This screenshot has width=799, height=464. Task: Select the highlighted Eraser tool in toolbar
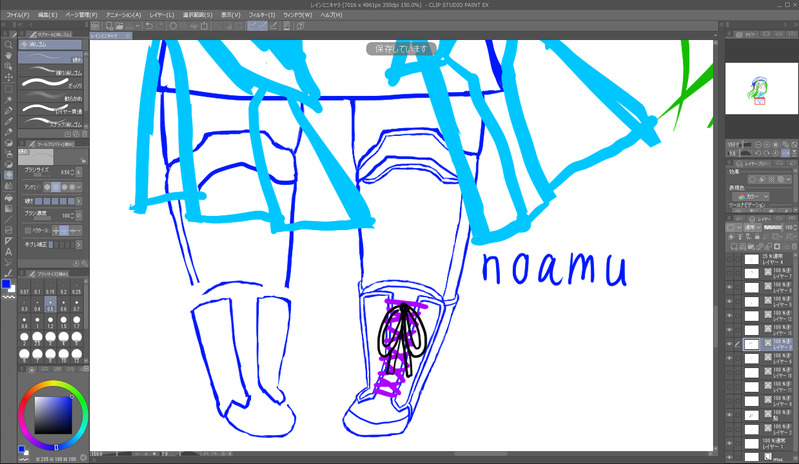pos(8,175)
